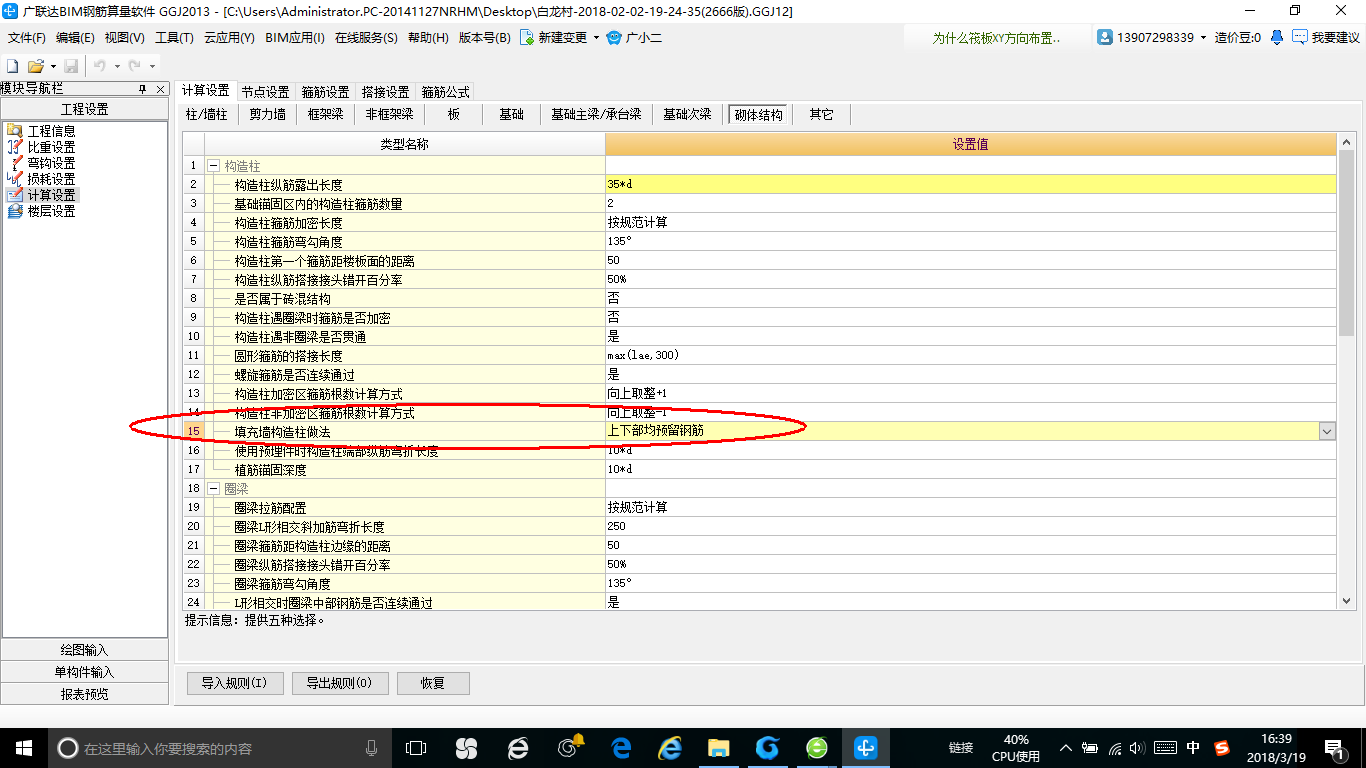Click the volume speaker tray icon
Image resolution: width=1366 pixels, height=768 pixels.
pos(1138,747)
